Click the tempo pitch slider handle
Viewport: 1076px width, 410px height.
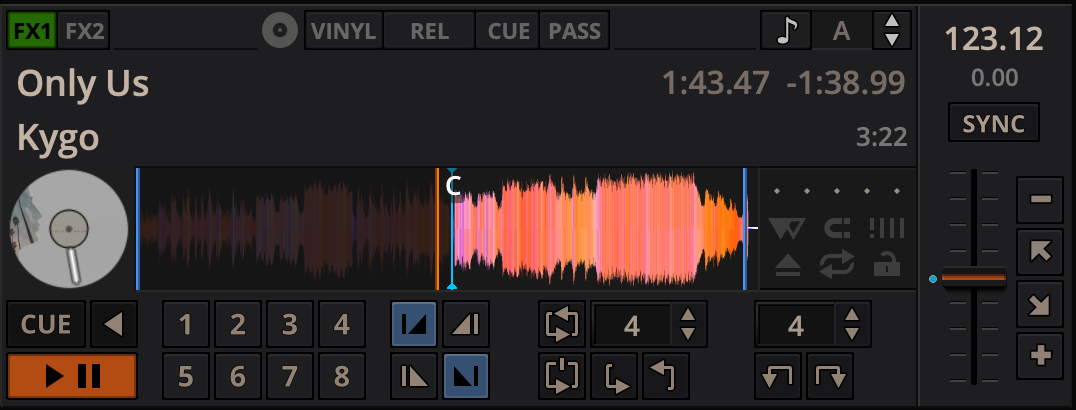tap(973, 279)
